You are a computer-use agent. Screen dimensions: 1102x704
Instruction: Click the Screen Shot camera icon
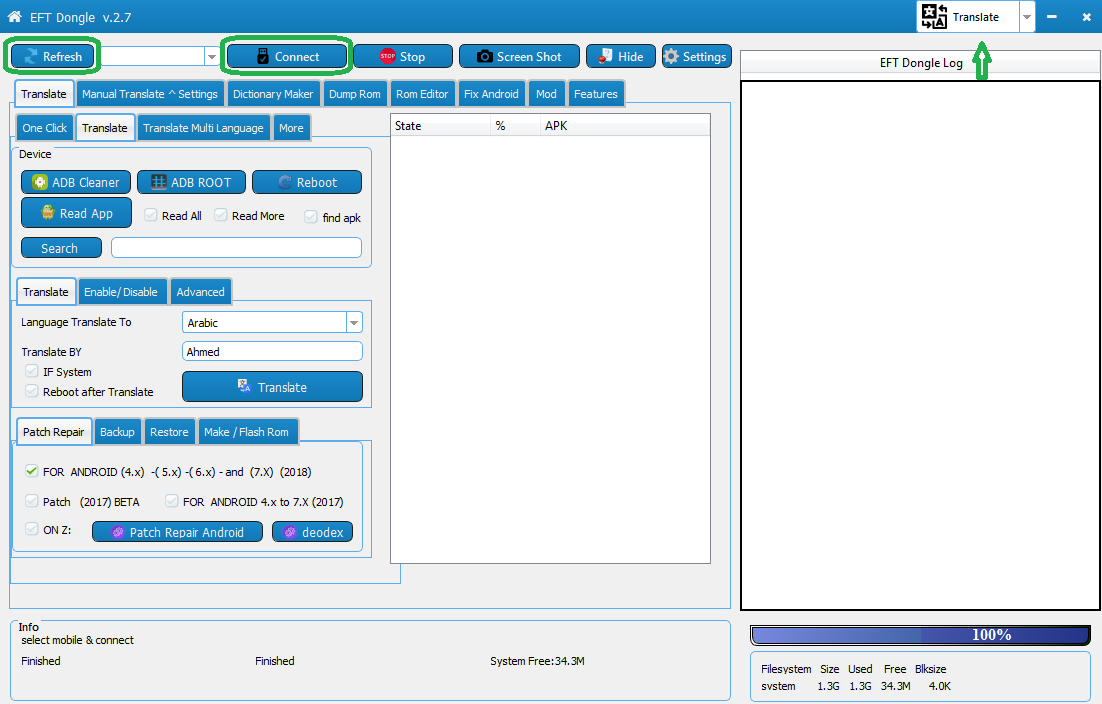[x=485, y=56]
